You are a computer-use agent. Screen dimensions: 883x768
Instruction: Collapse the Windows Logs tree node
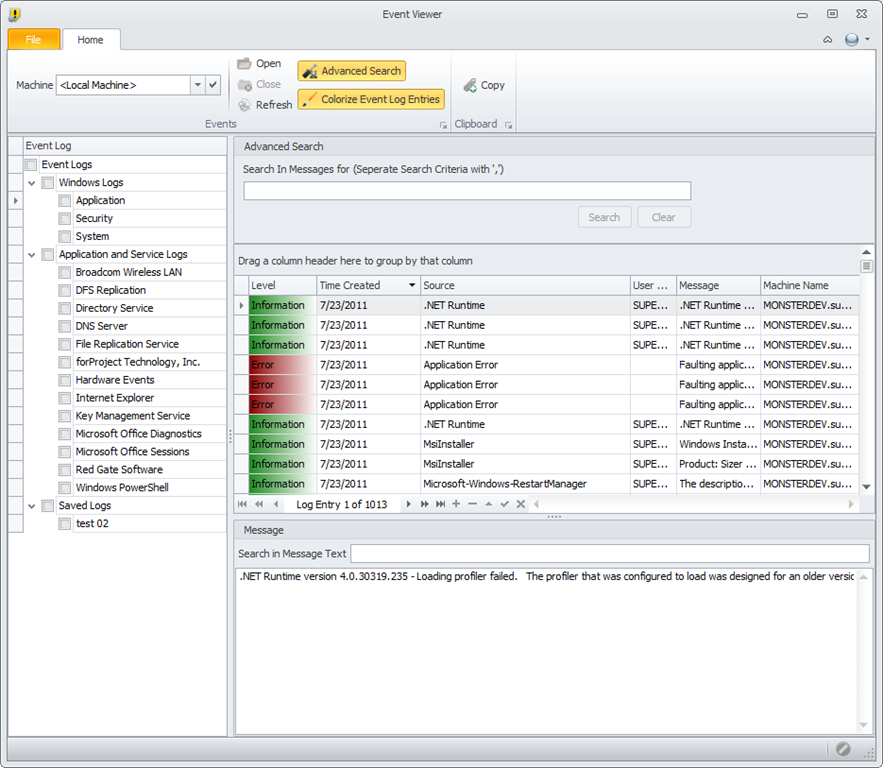pyautogui.click(x=32, y=183)
